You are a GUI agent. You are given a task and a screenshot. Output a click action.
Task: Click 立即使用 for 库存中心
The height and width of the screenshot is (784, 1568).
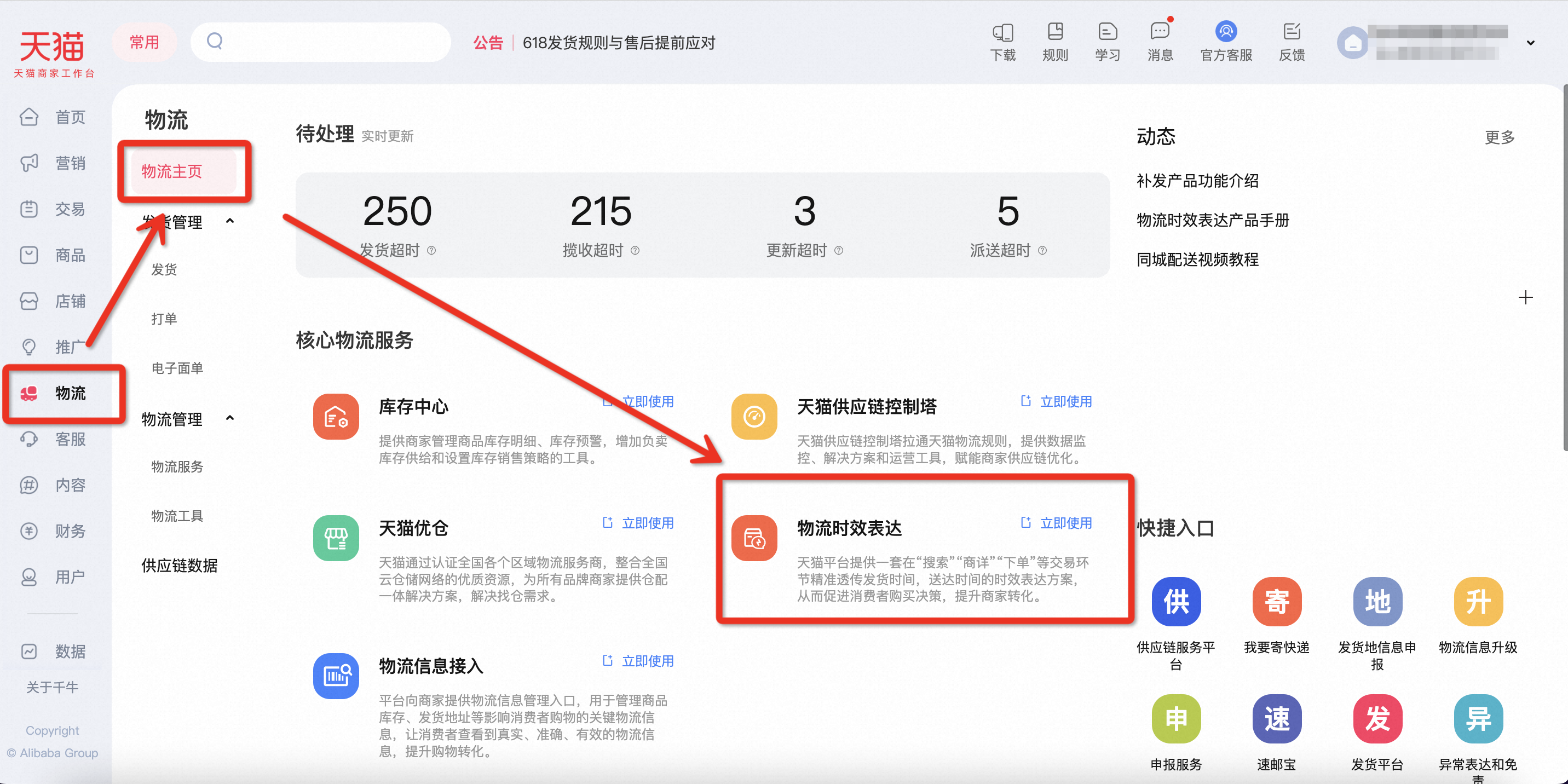tap(638, 402)
